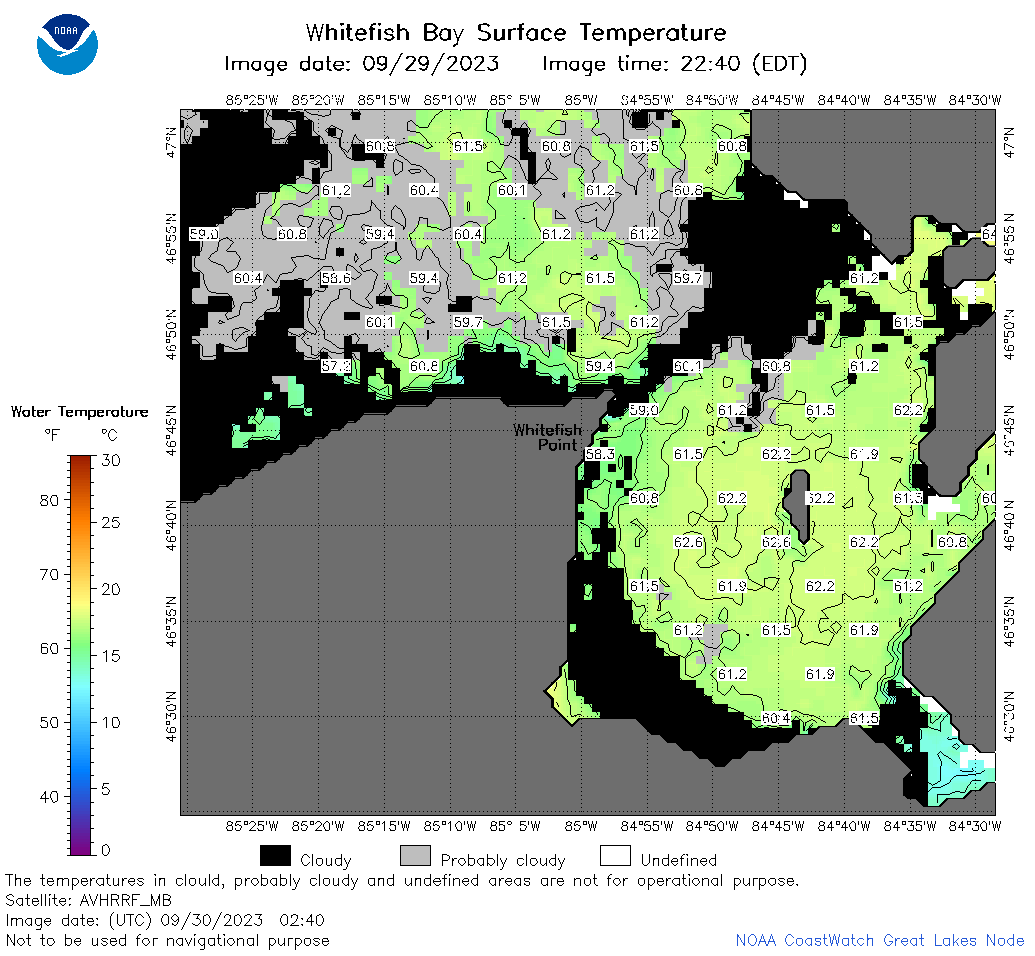Click the 58.6 temperature reading on the map
Viewport: 1035px width, 956px height.
(x=336, y=278)
